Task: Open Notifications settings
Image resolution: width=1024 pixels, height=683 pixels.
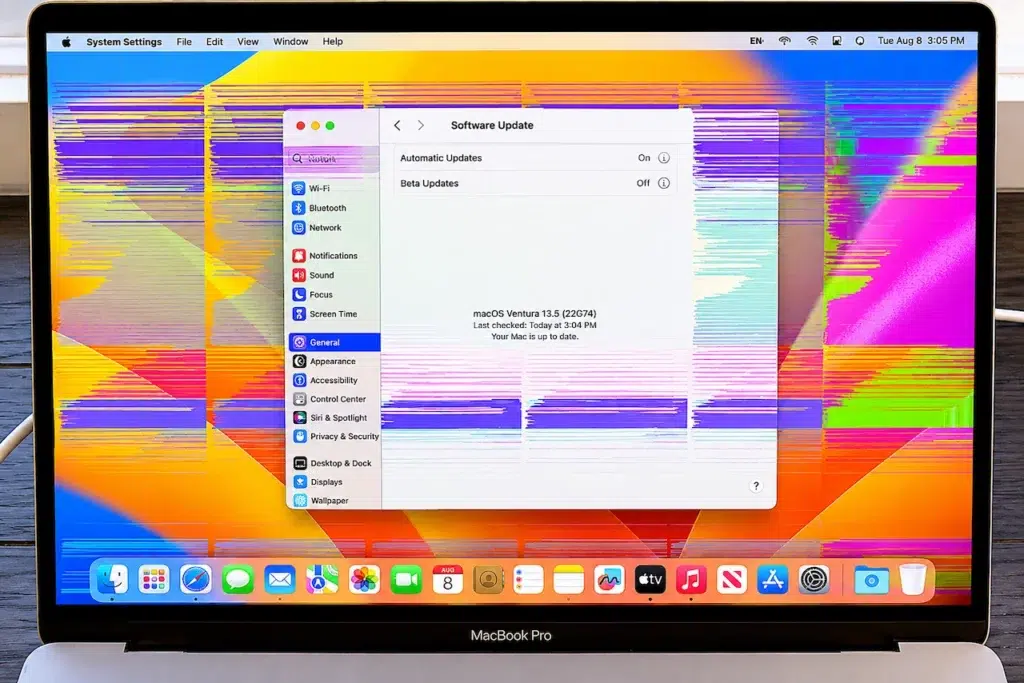Action: click(x=333, y=255)
